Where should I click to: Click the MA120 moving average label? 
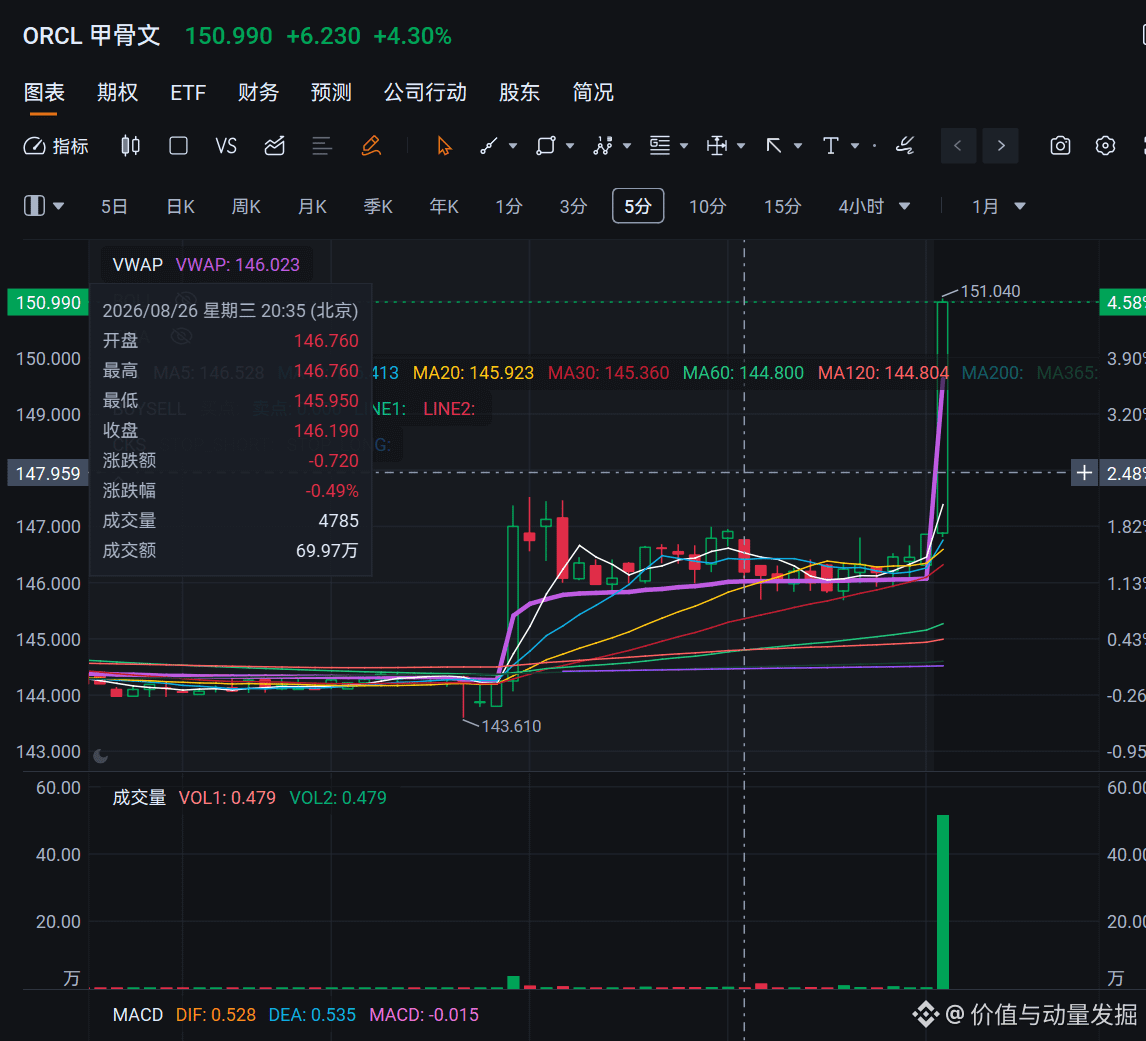coord(883,373)
